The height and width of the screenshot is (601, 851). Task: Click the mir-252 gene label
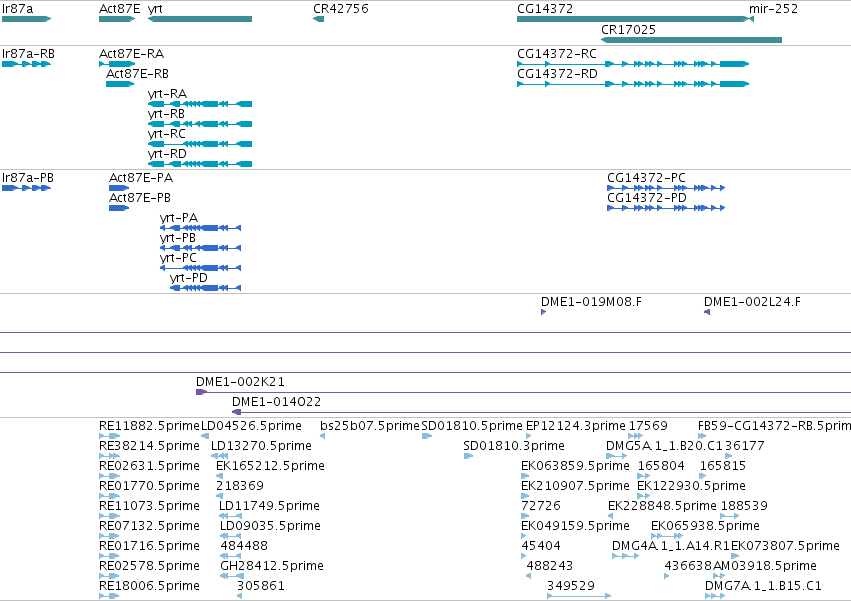pyautogui.click(x=773, y=9)
